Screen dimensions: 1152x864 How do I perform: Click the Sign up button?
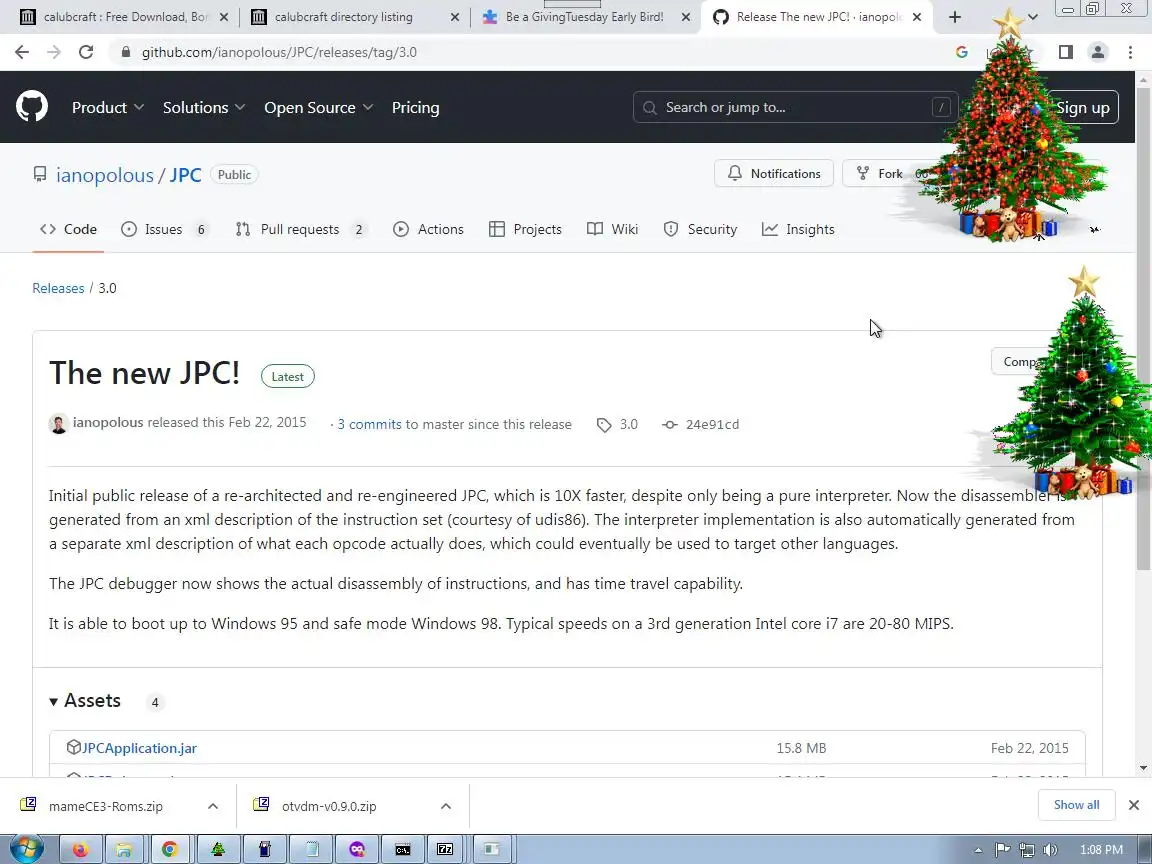(1082, 107)
